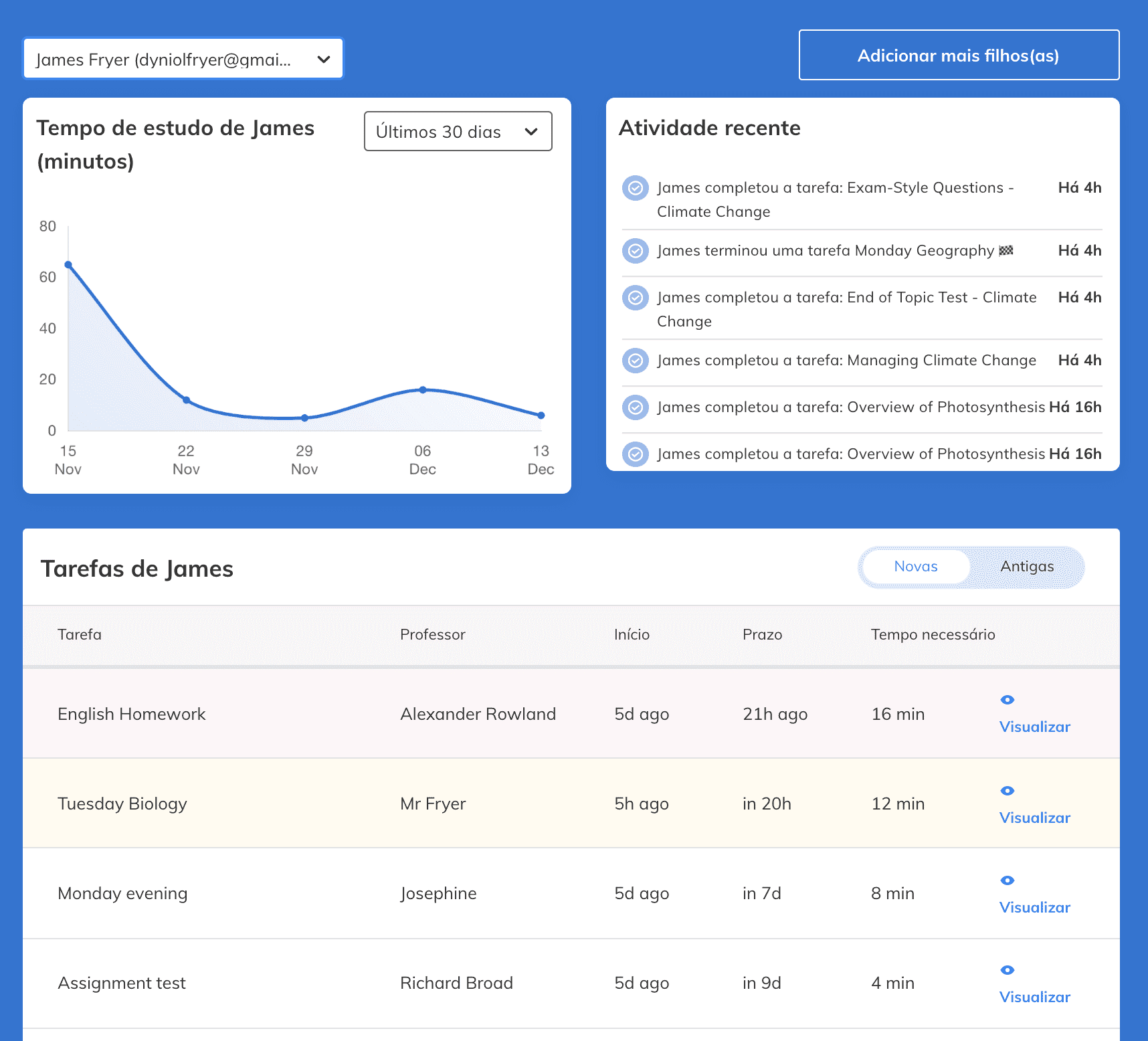This screenshot has width=1148, height=1041.
Task: Click checkmark icon beside Monday Geography activity
Action: 636,251
